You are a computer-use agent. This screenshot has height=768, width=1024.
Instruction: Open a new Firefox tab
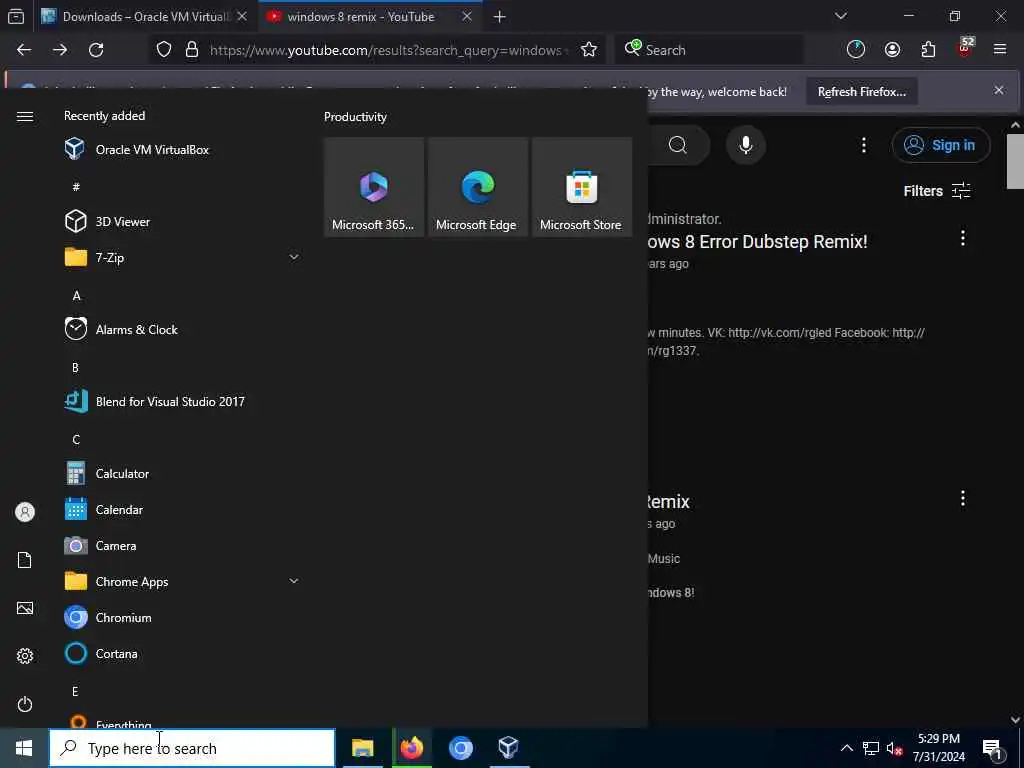pyautogui.click(x=500, y=17)
